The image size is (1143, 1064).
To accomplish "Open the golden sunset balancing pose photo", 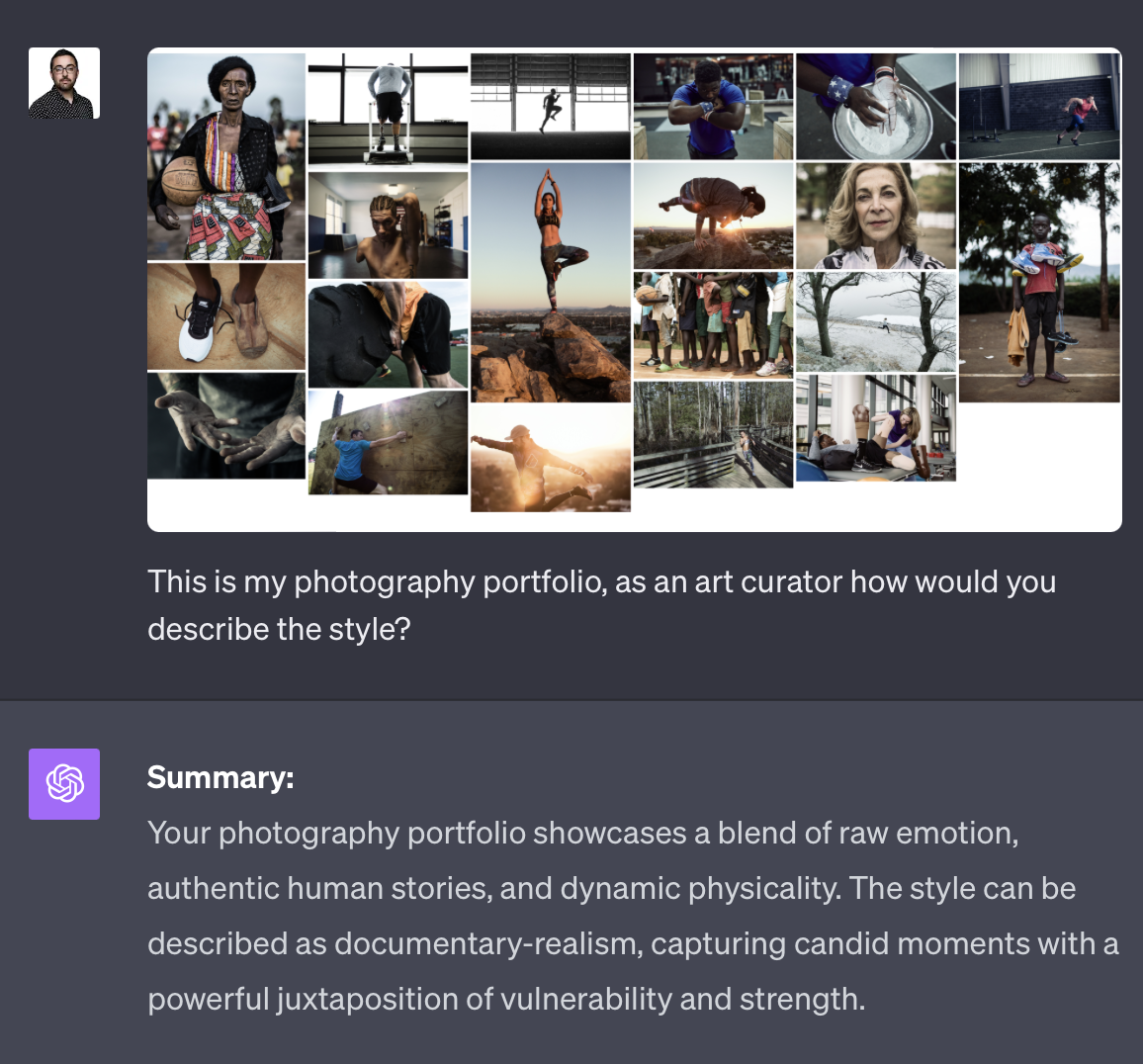I will pos(550,459).
